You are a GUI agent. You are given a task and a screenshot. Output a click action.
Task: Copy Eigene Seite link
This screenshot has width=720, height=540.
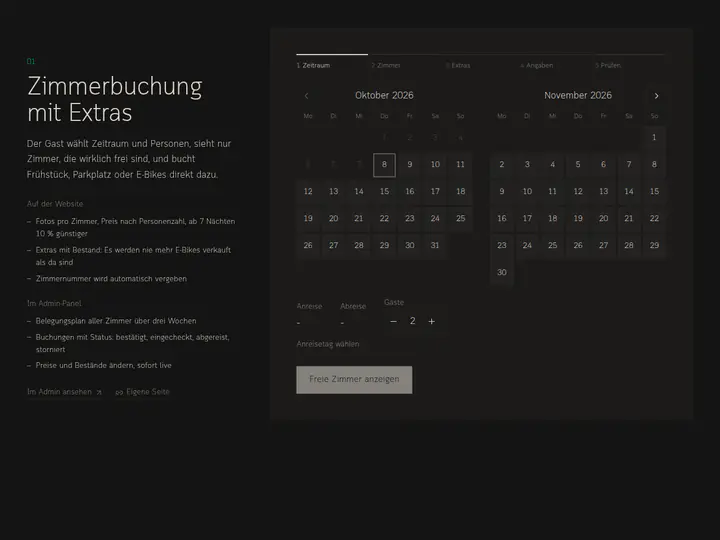[142, 392]
